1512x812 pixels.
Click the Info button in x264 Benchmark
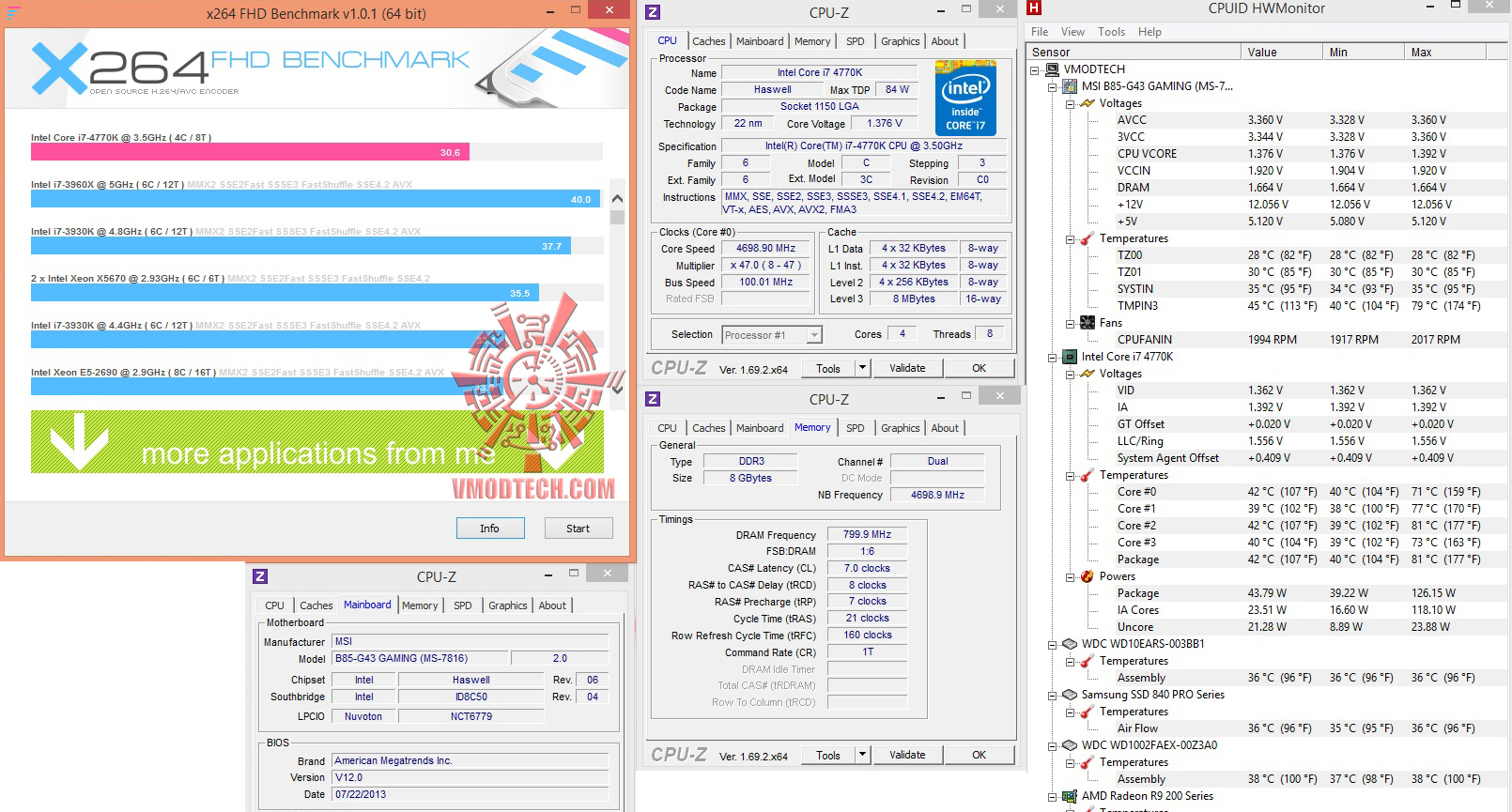(489, 529)
